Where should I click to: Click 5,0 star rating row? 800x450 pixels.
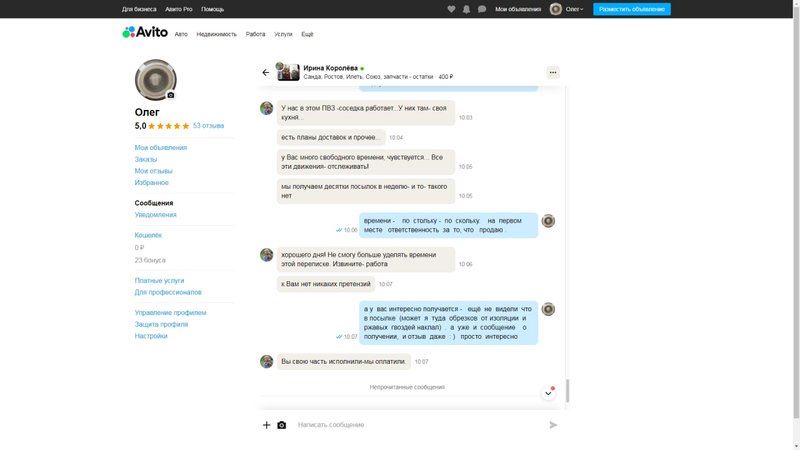click(x=162, y=126)
